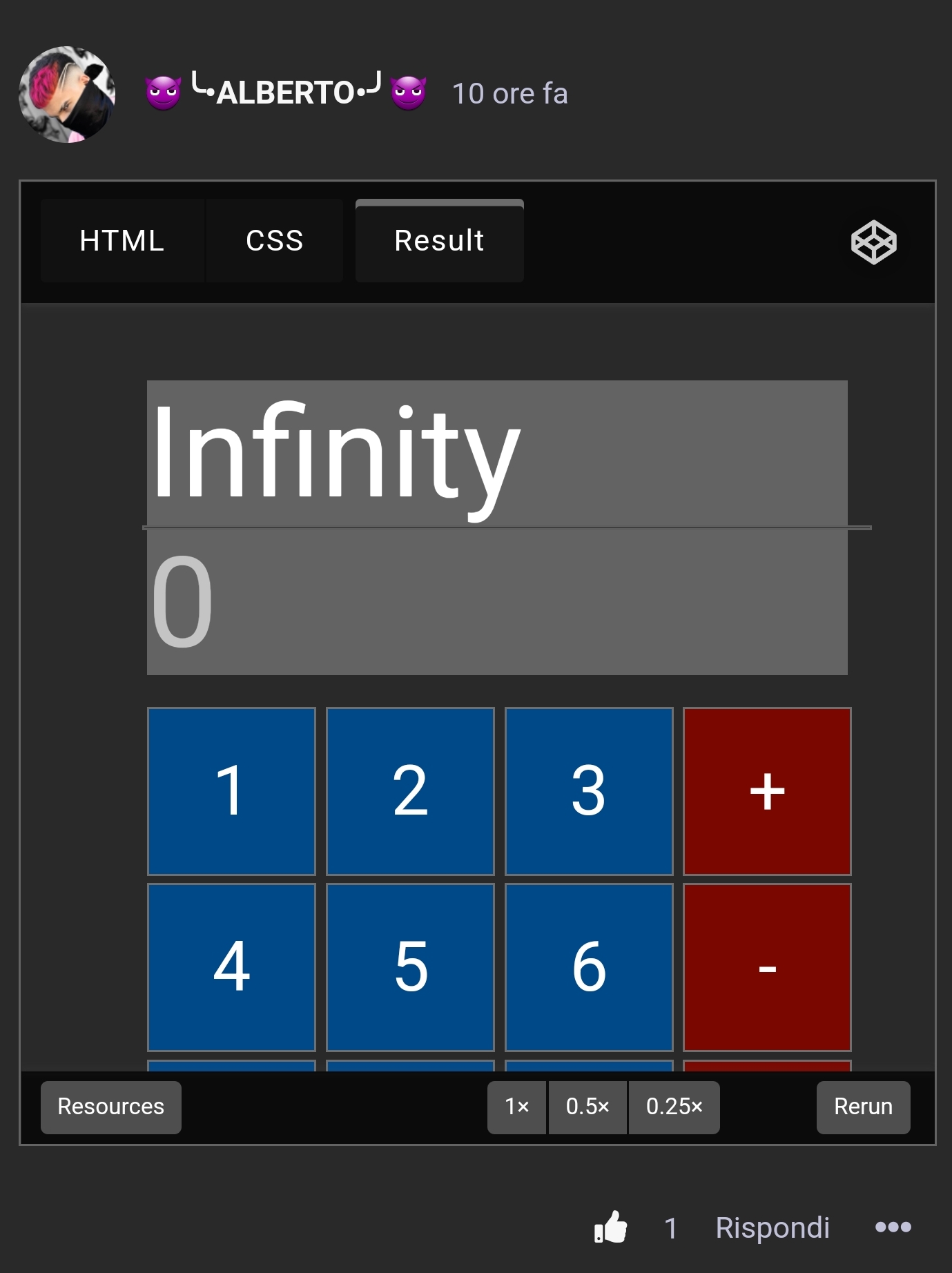952x1273 pixels.
Task: Tap the calculator 2 key
Action: [410, 791]
